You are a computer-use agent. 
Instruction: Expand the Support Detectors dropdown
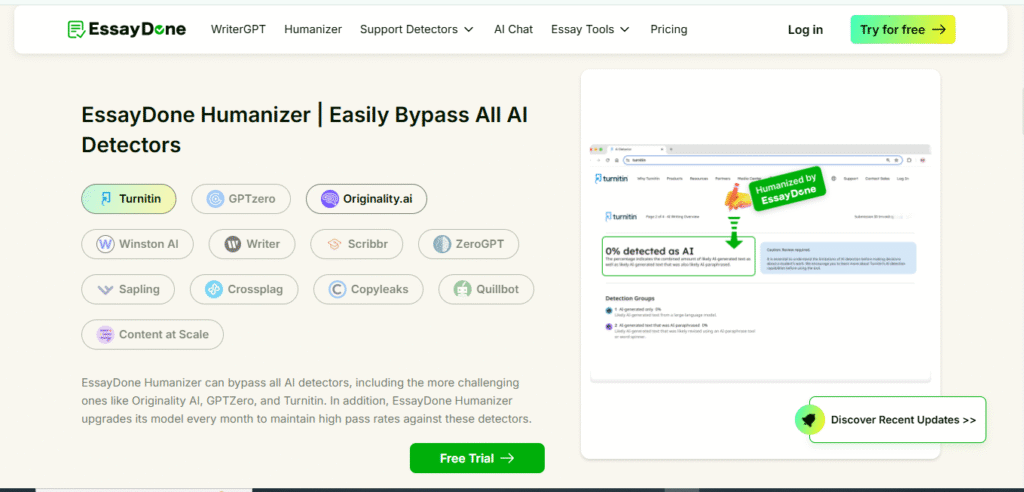[417, 29]
